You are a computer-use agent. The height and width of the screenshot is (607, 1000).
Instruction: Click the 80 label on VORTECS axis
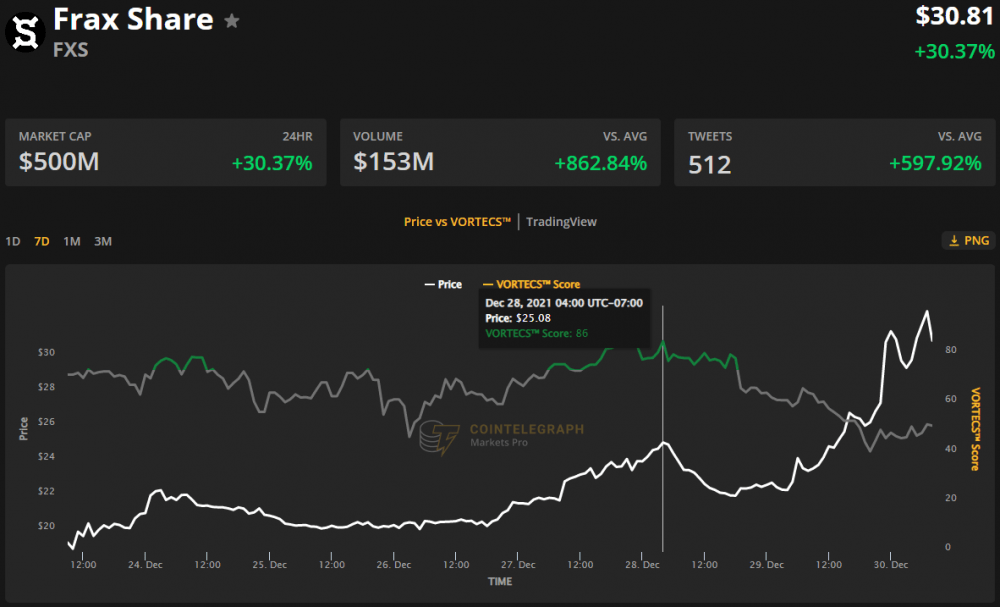(951, 349)
